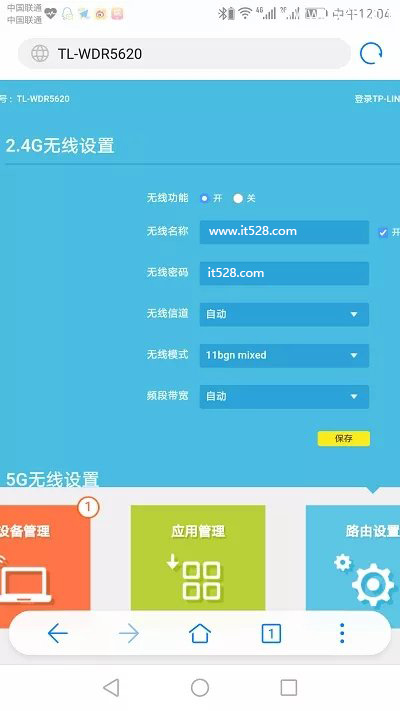This screenshot has width=400, height=711.
Task: Open the 应用管理 application management tile
Action: point(198,558)
